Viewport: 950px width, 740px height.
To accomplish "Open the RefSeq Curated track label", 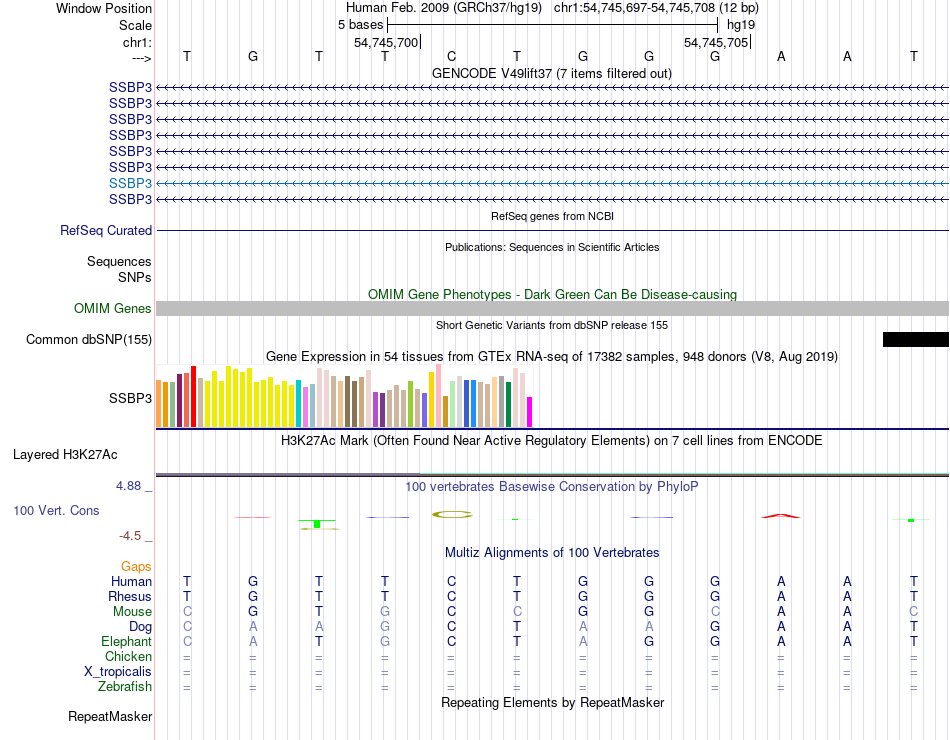I will pyautogui.click(x=106, y=230).
